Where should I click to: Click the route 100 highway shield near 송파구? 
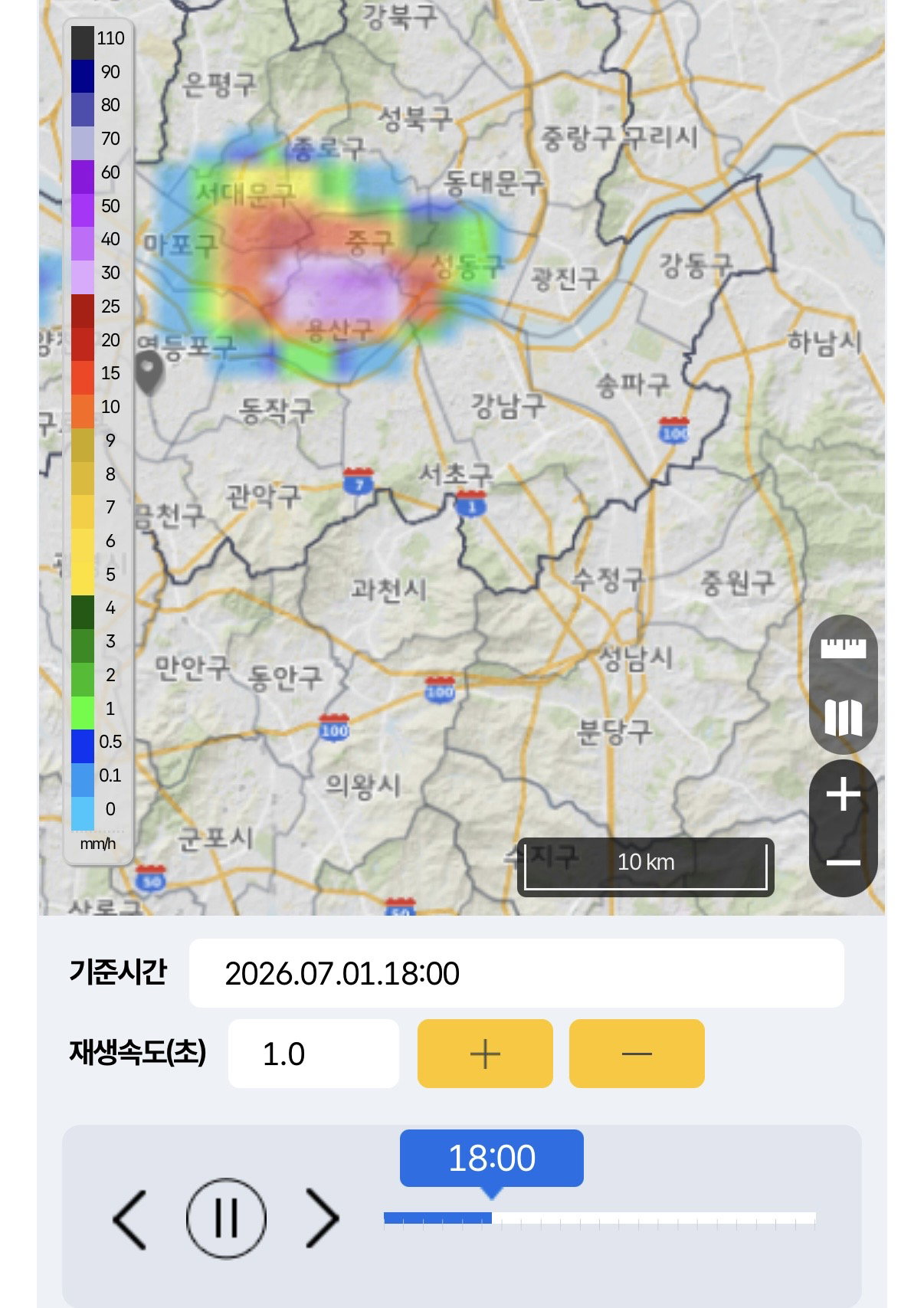[x=674, y=430]
